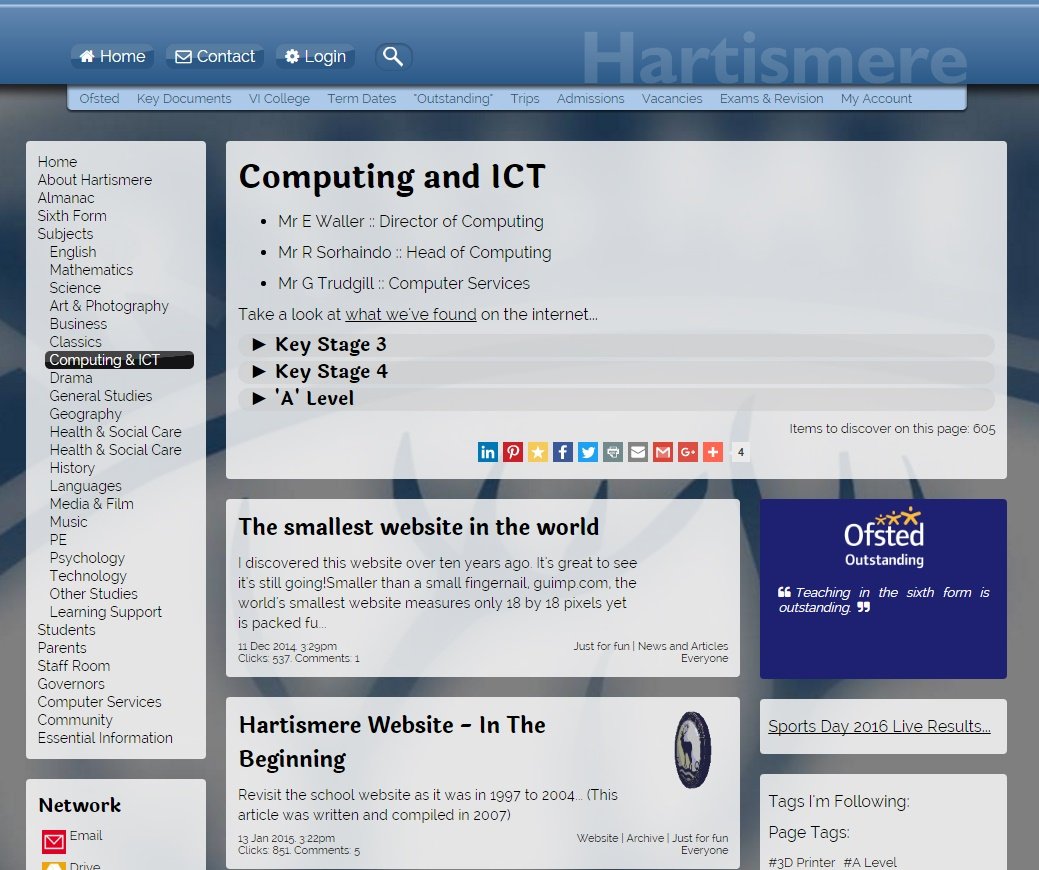Print the page using the printer icon

[x=613, y=452]
